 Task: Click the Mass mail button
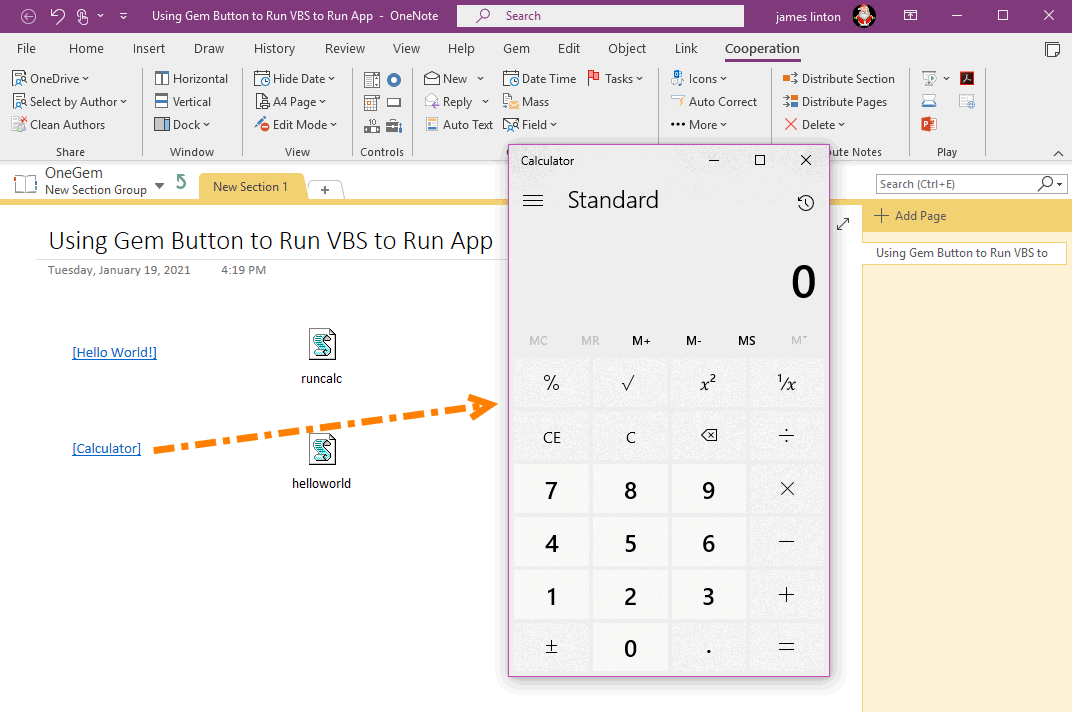[526, 101]
